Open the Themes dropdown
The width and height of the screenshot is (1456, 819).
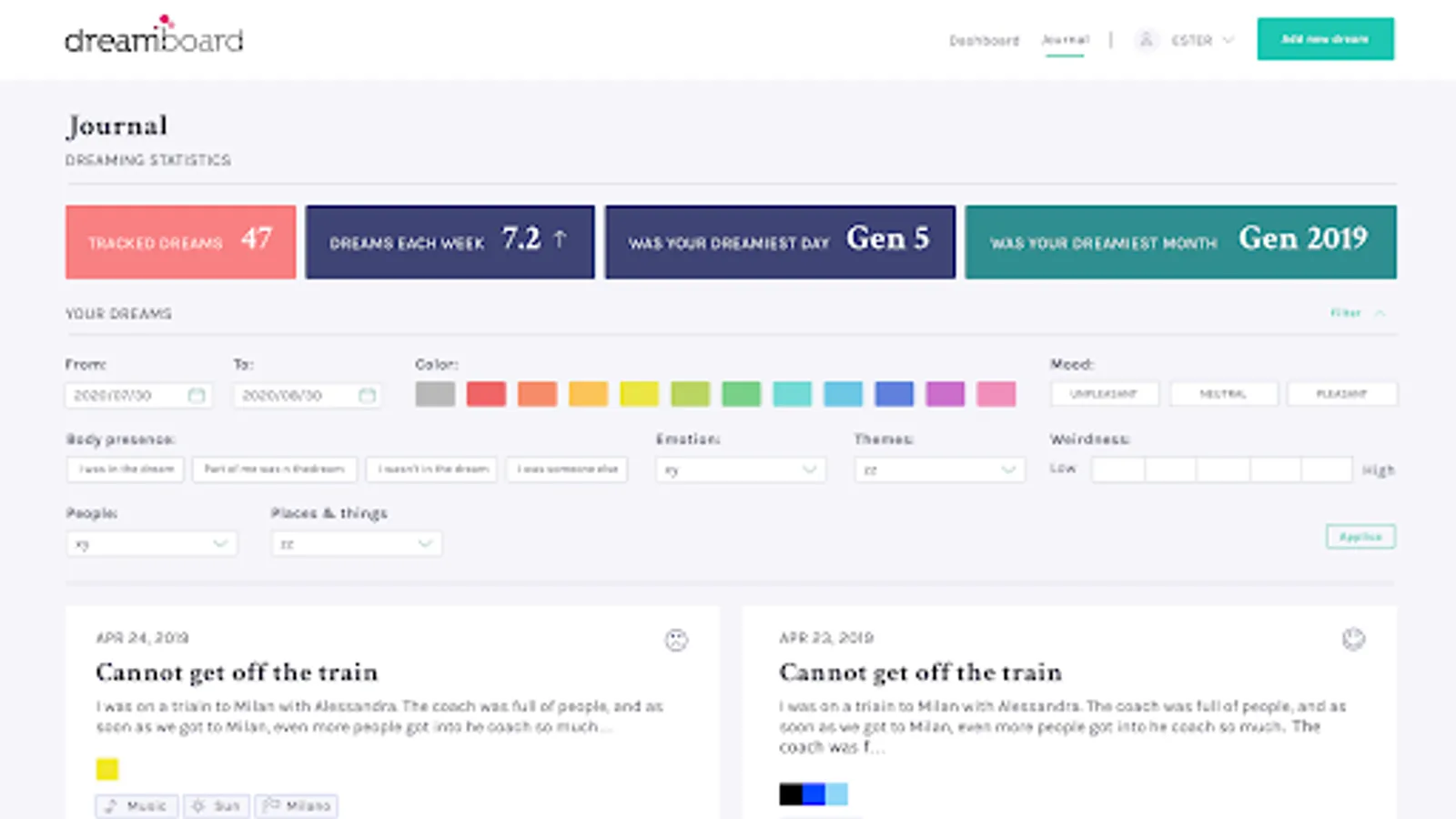pos(939,470)
